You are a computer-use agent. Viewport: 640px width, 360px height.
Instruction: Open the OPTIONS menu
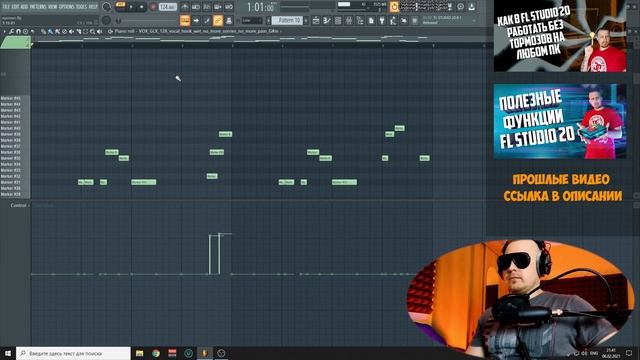[67, 7]
